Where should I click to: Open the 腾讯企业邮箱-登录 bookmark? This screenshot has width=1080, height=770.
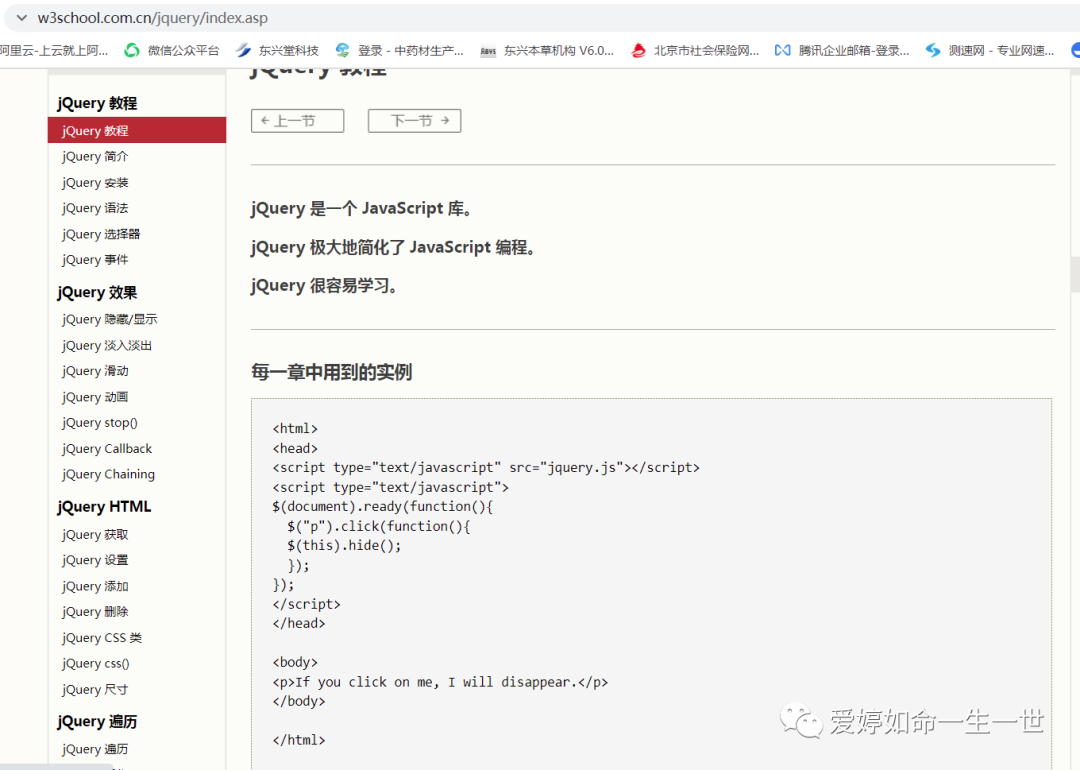[842, 50]
